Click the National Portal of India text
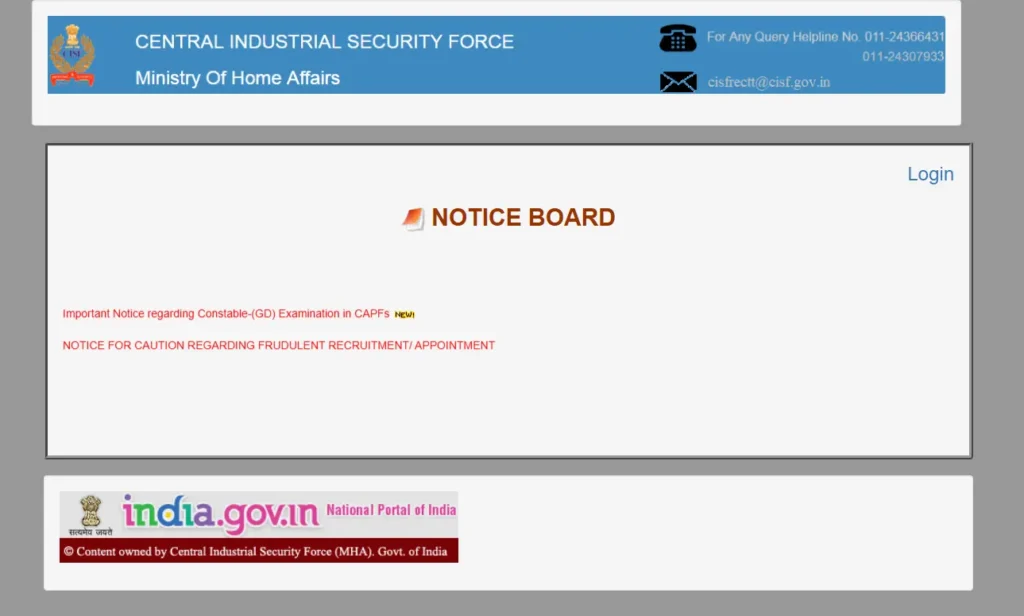Viewport: 1024px width, 616px height. 390,510
